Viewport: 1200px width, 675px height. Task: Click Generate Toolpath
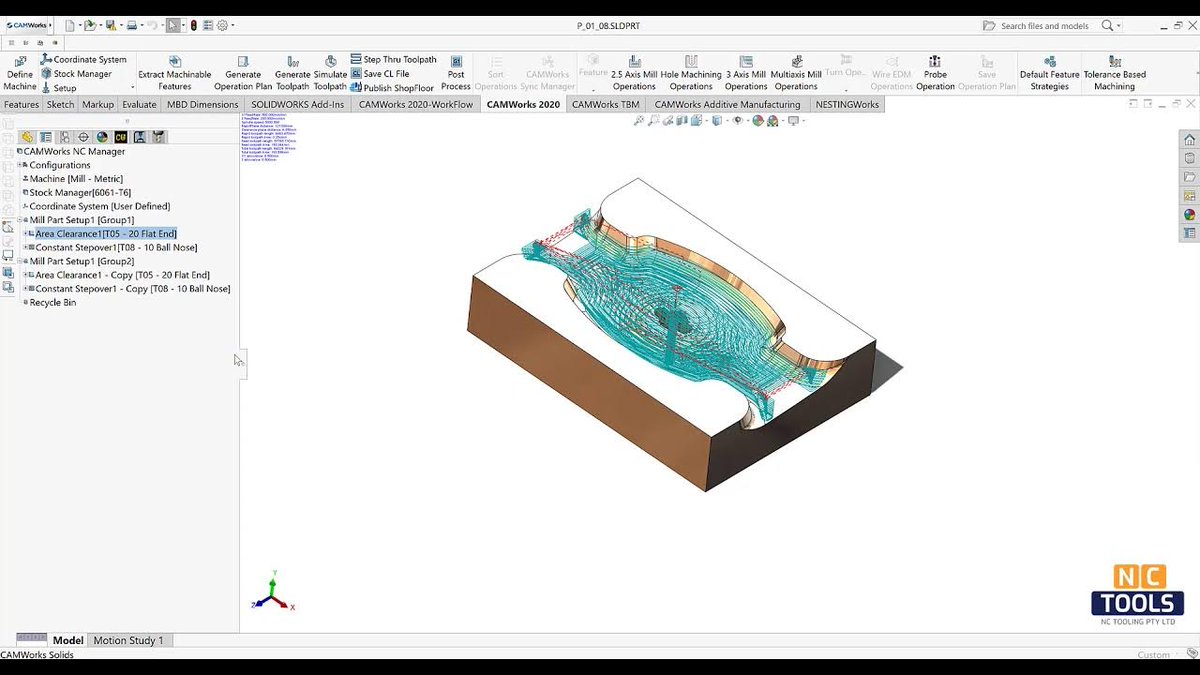coord(293,74)
